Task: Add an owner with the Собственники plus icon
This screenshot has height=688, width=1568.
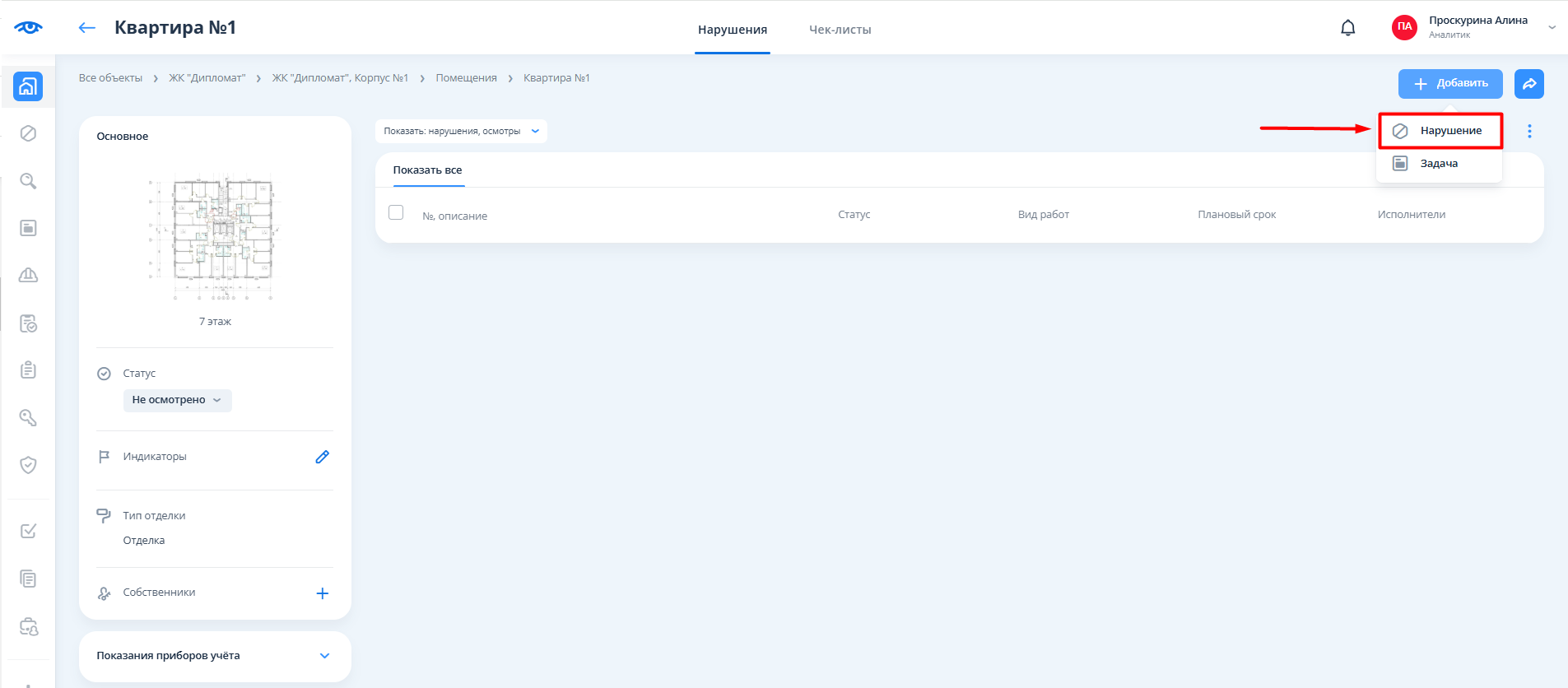Action: (x=323, y=593)
